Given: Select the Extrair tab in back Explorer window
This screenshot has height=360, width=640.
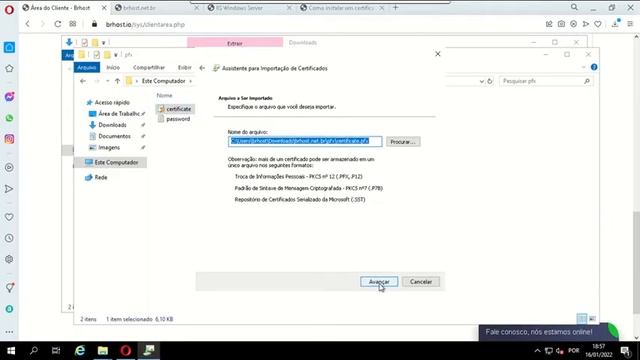Looking at the screenshot, I should click(x=235, y=42).
